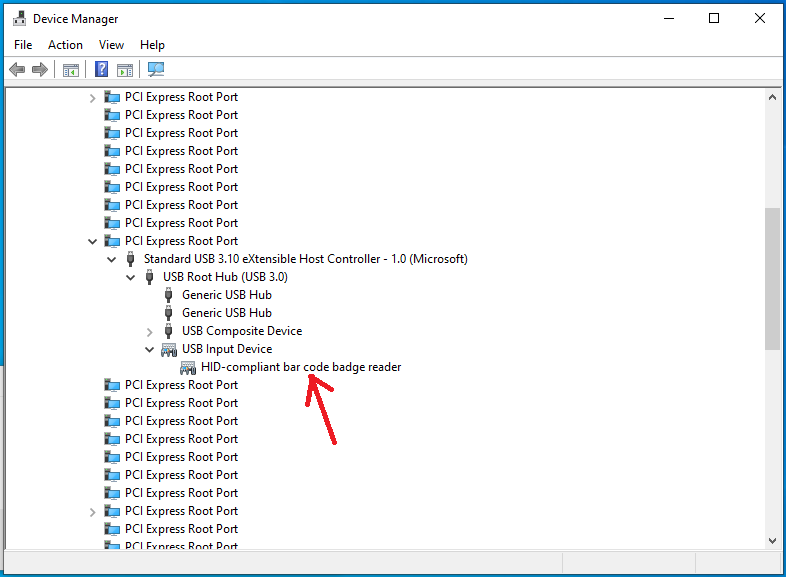Select the USB Composite Device plug icon
This screenshot has height=577, width=786.
click(168, 331)
